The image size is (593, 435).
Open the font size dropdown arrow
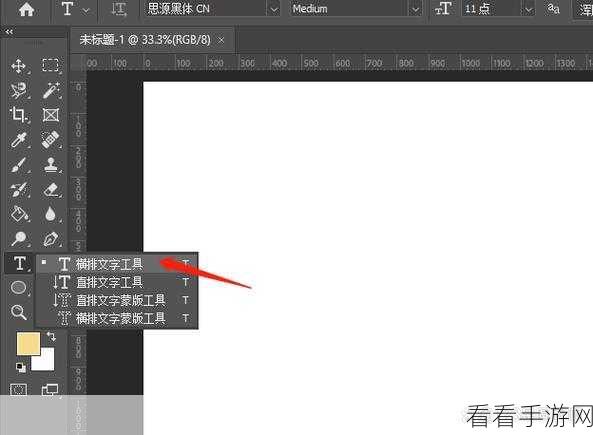pos(529,10)
